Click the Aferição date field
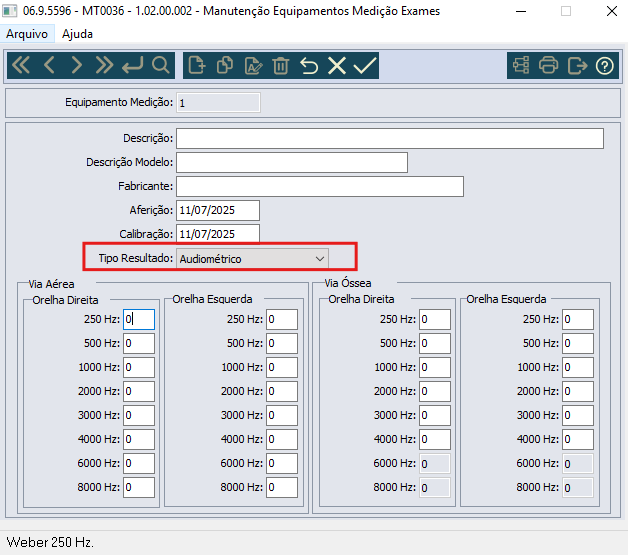The image size is (628, 555). click(x=218, y=211)
